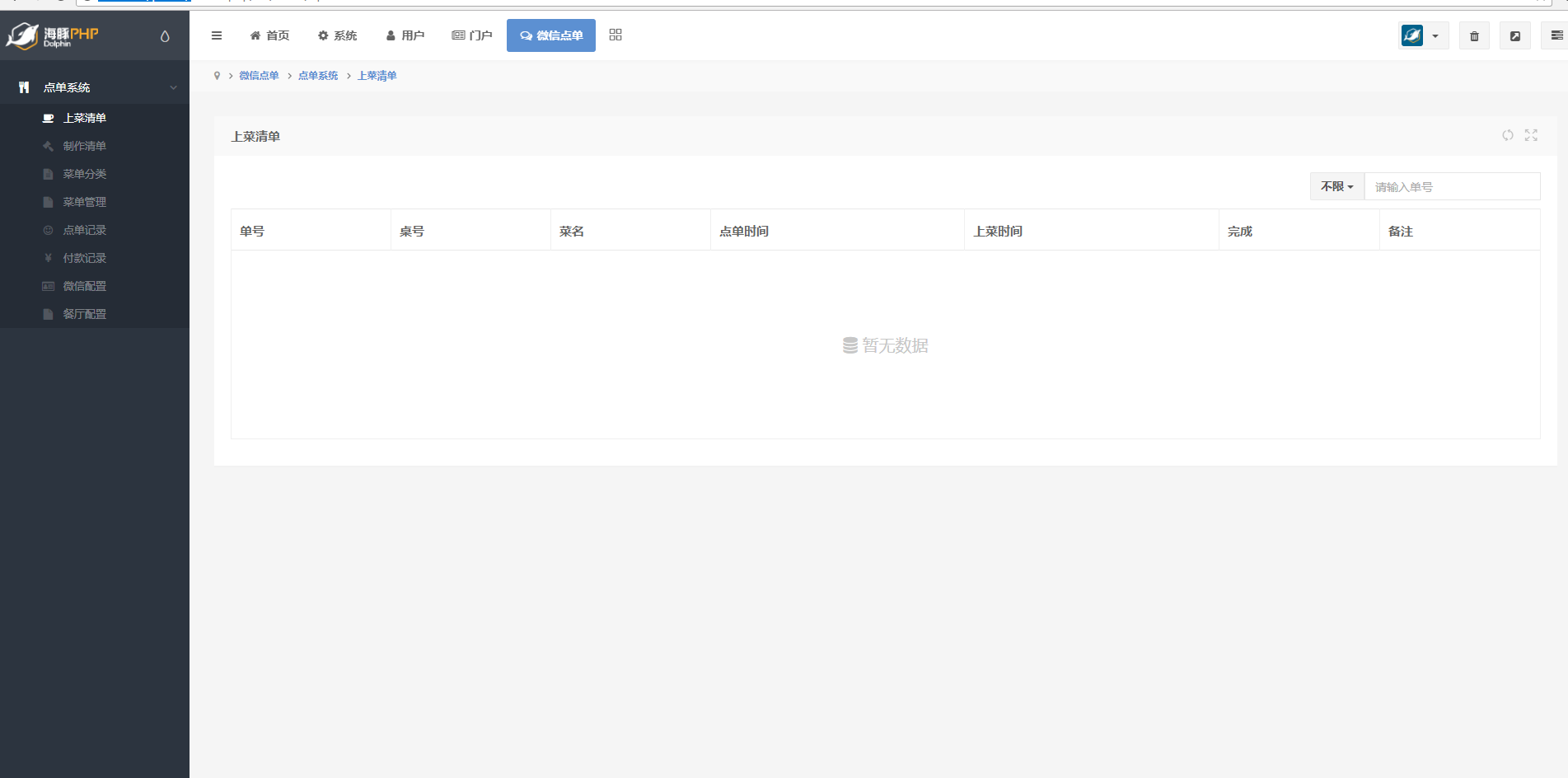Viewport: 1568px width, 778px height.
Task: Click the smiley icon beside 点单记录
Action: [x=49, y=230]
